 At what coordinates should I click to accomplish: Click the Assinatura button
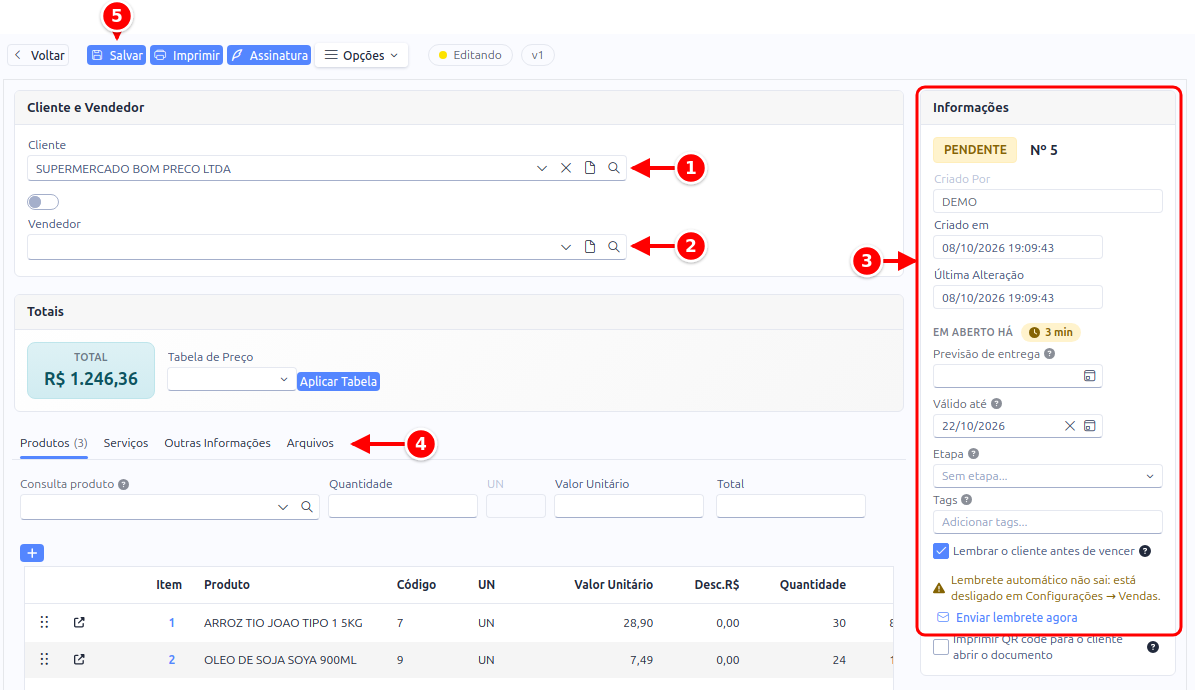[269, 55]
